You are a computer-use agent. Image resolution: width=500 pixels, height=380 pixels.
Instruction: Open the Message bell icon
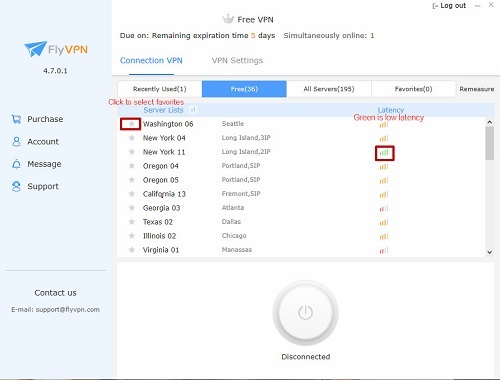[x=16, y=164]
